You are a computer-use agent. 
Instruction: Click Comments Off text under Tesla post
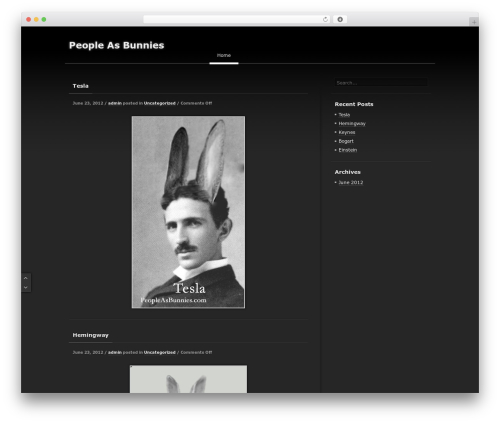pyautogui.click(x=196, y=103)
